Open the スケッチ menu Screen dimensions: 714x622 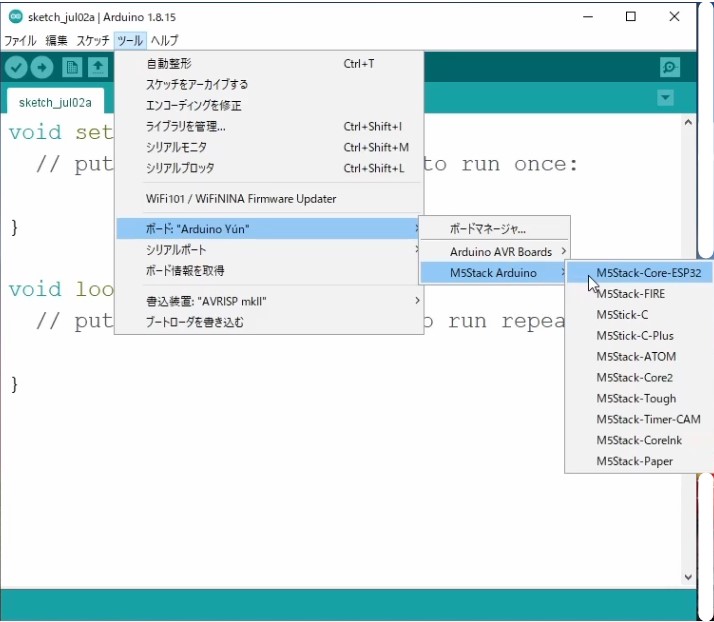(92, 41)
